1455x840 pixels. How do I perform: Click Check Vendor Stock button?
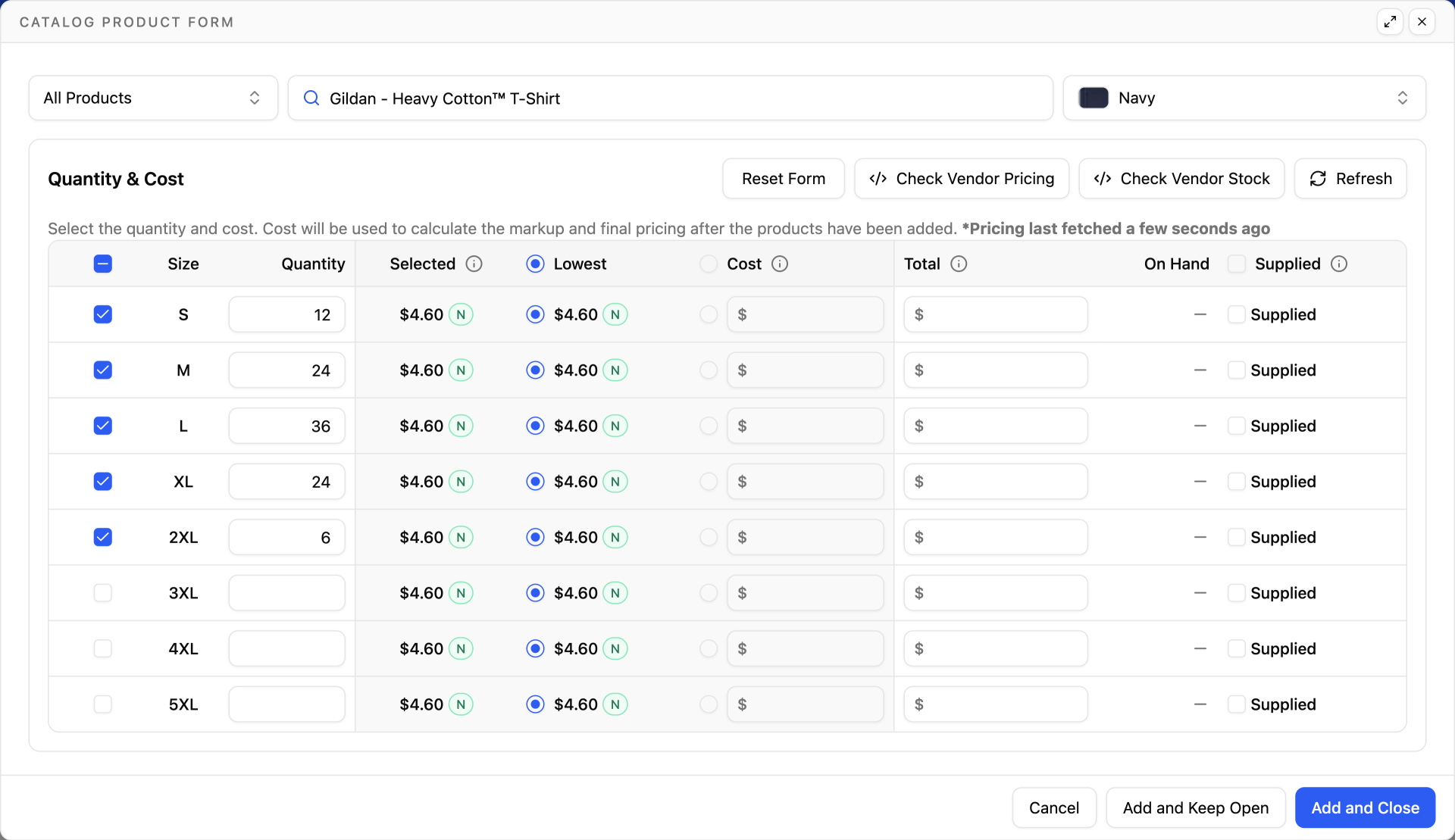[x=1181, y=179]
